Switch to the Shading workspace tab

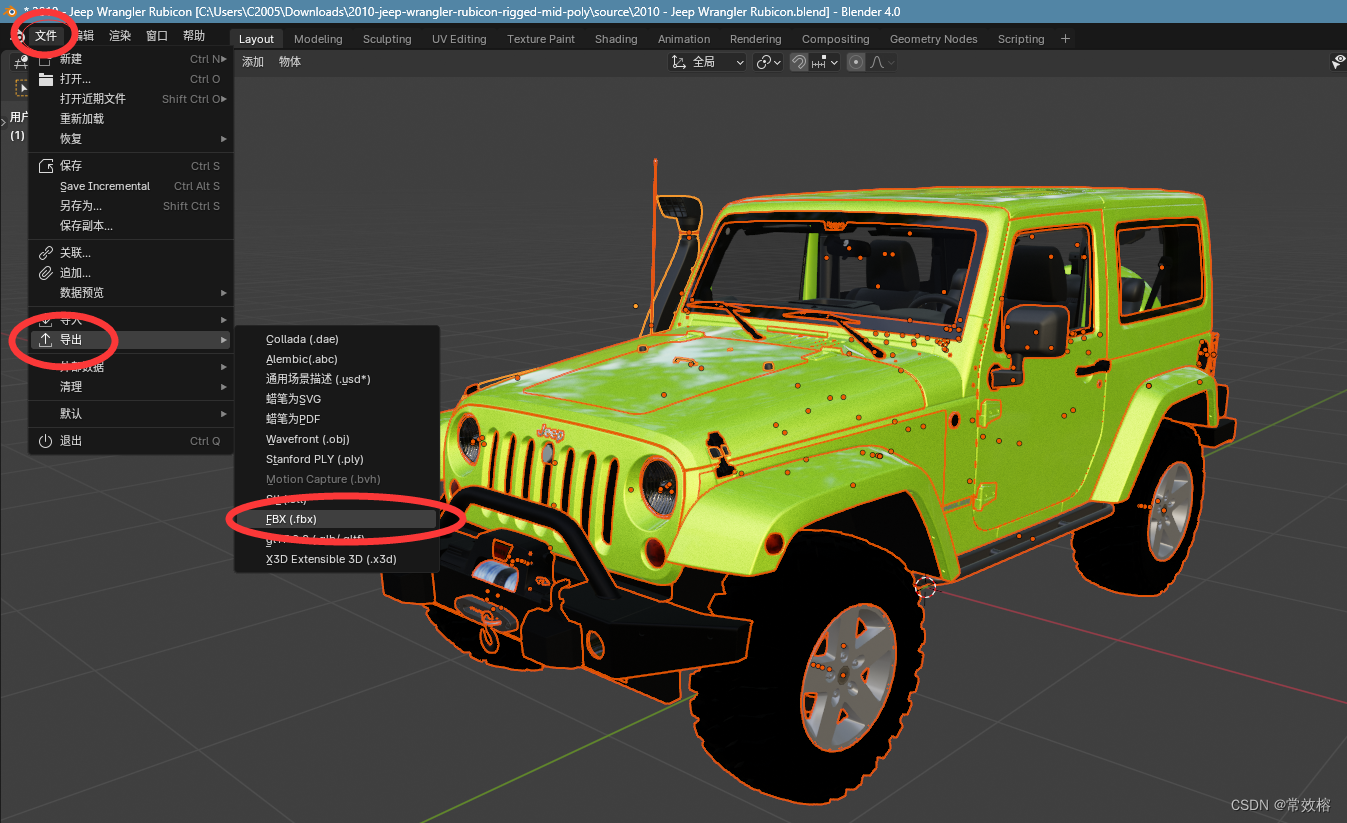(616, 39)
